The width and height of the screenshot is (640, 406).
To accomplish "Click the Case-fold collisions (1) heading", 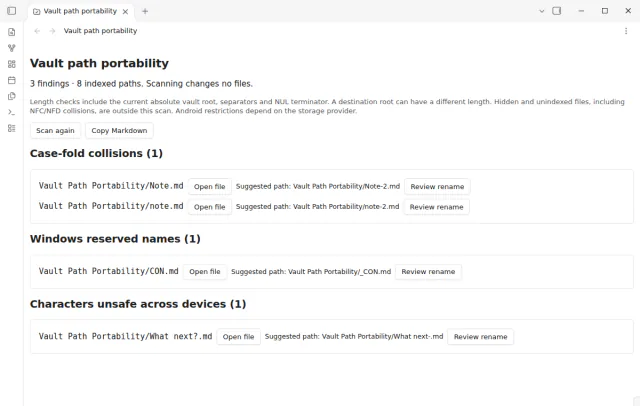I will (96, 153).
